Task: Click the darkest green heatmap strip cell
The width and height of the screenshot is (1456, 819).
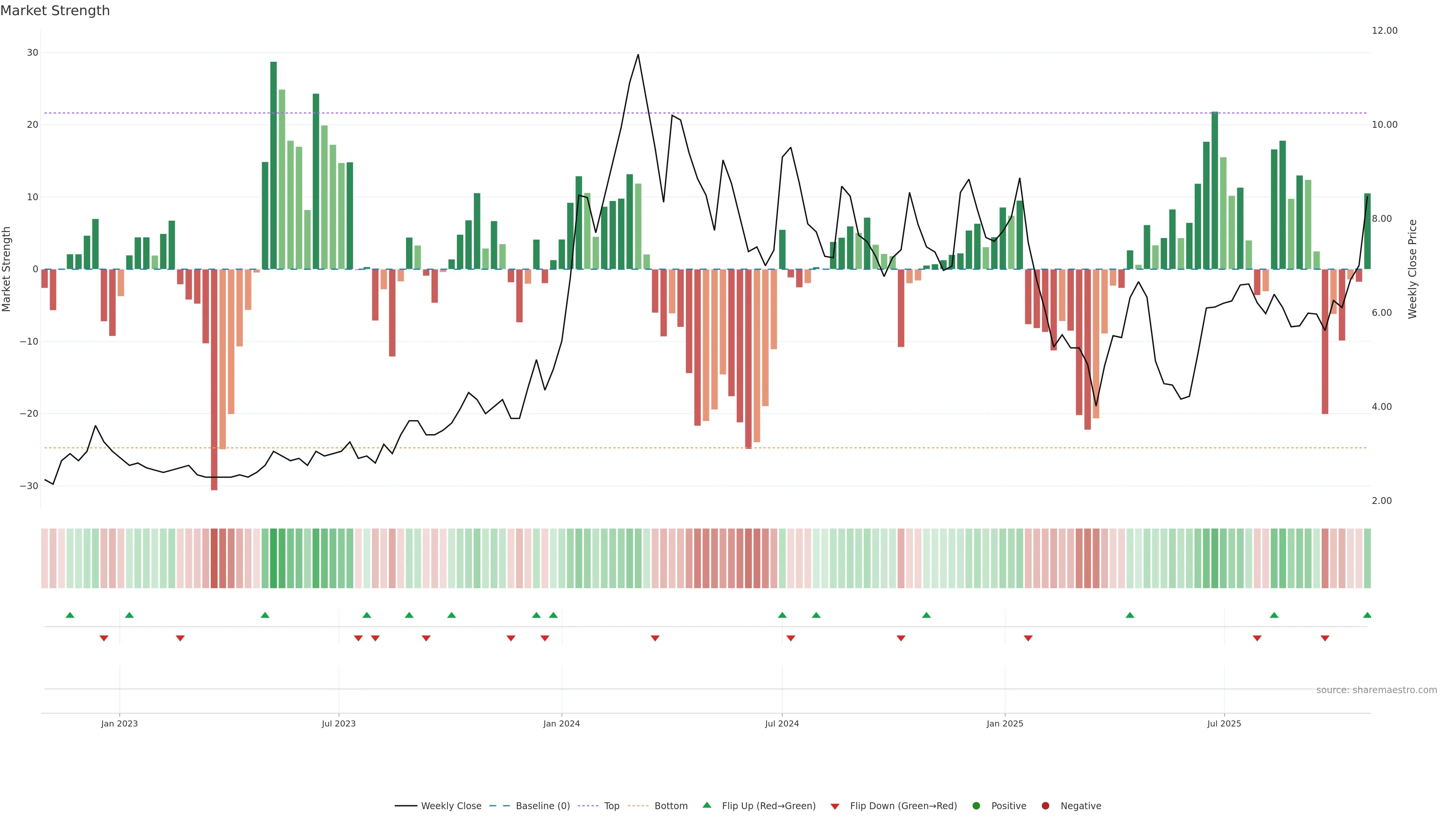Action: pyautogui.click(x=273, y=558)
